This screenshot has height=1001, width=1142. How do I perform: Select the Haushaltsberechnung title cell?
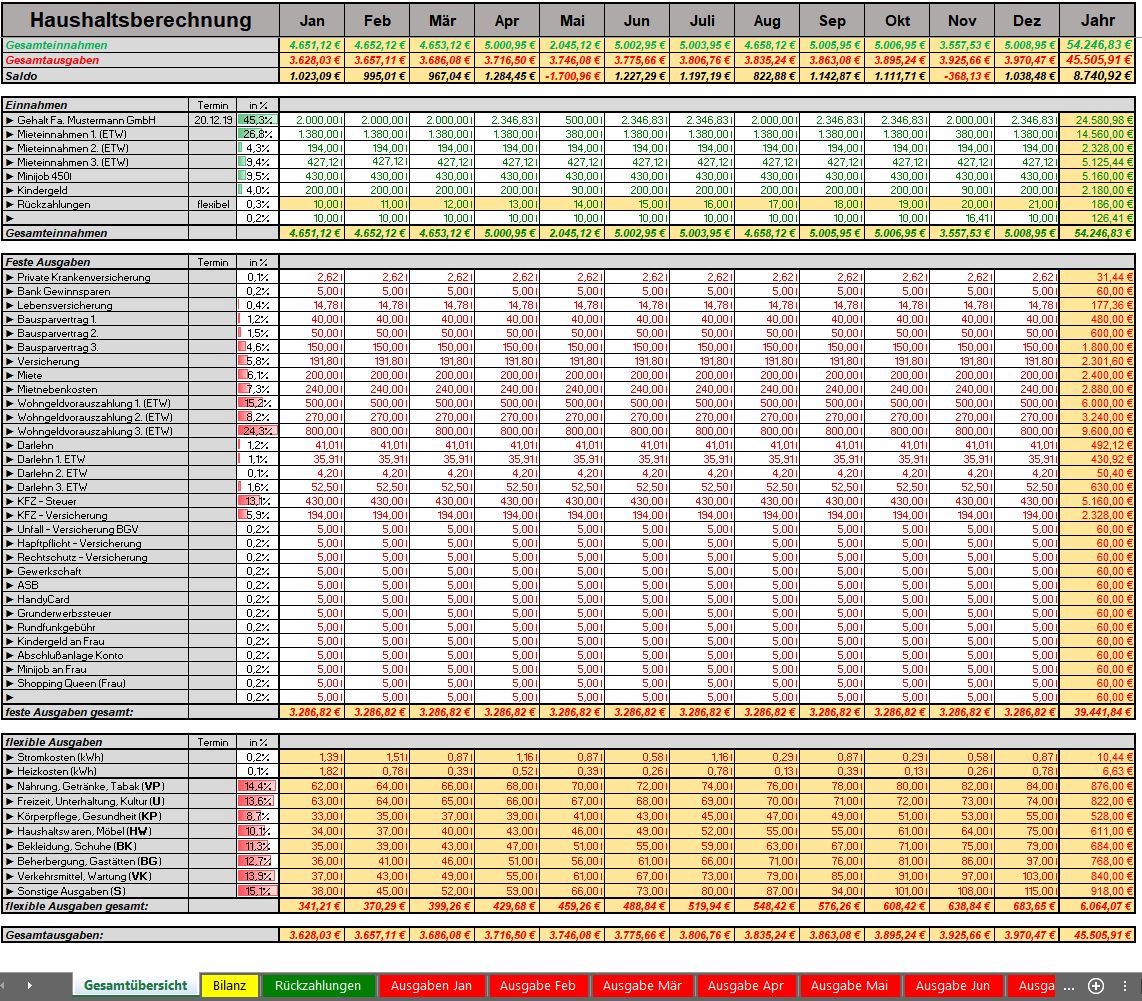(x=140, y=20)
